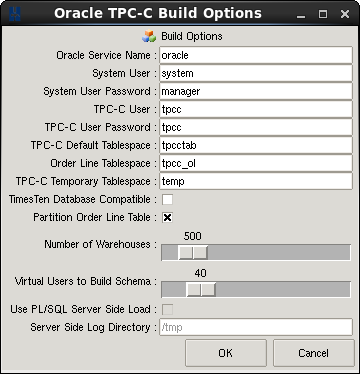The image size is (360, 374).
Task: Click the "Number of Warehouses :" label
Action: click(x=100, y=244)
